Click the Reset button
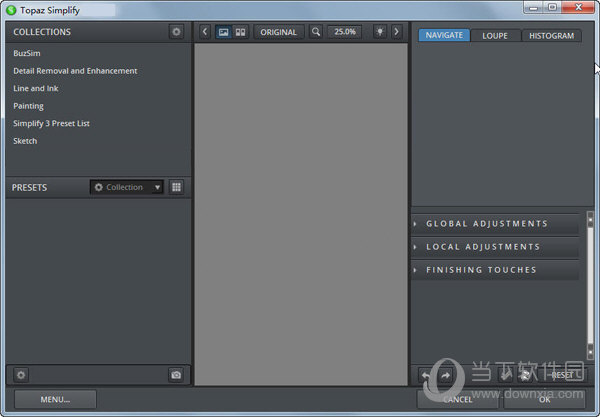The image size is (600, 417). pyautogui.click(x=562, y=375)
